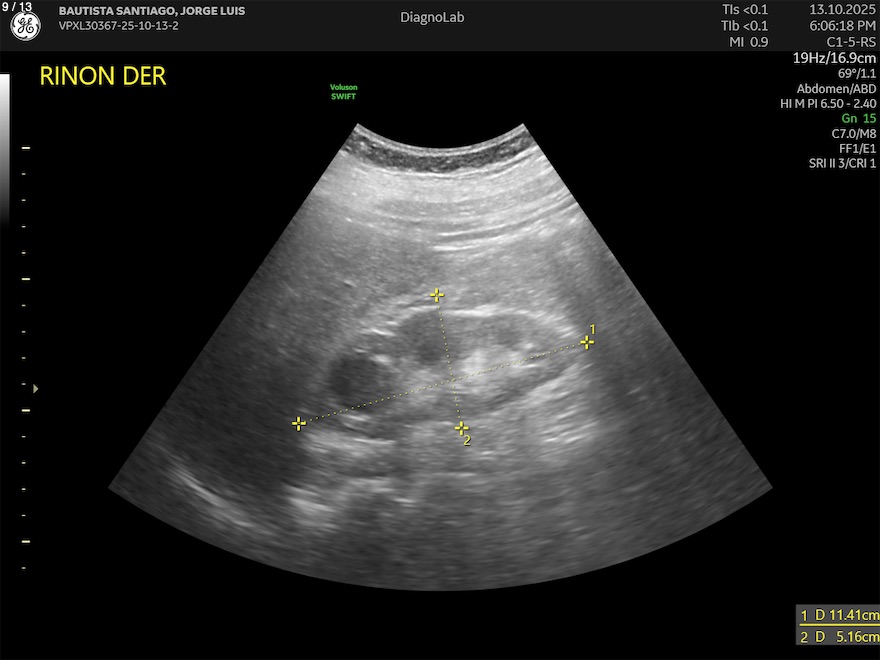Select the 1 D 11.41cm measurement result
This screenshot has height=660, width=880.
838,615
